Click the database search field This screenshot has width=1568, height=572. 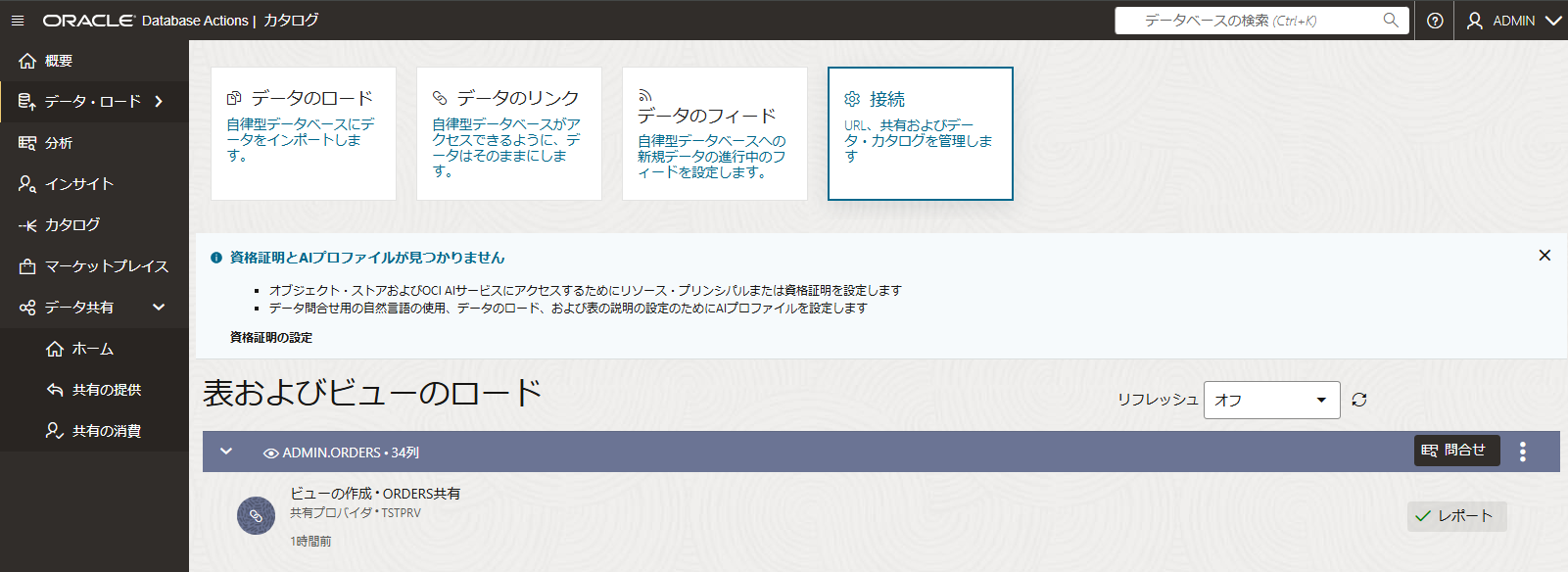coord(1261,21)
